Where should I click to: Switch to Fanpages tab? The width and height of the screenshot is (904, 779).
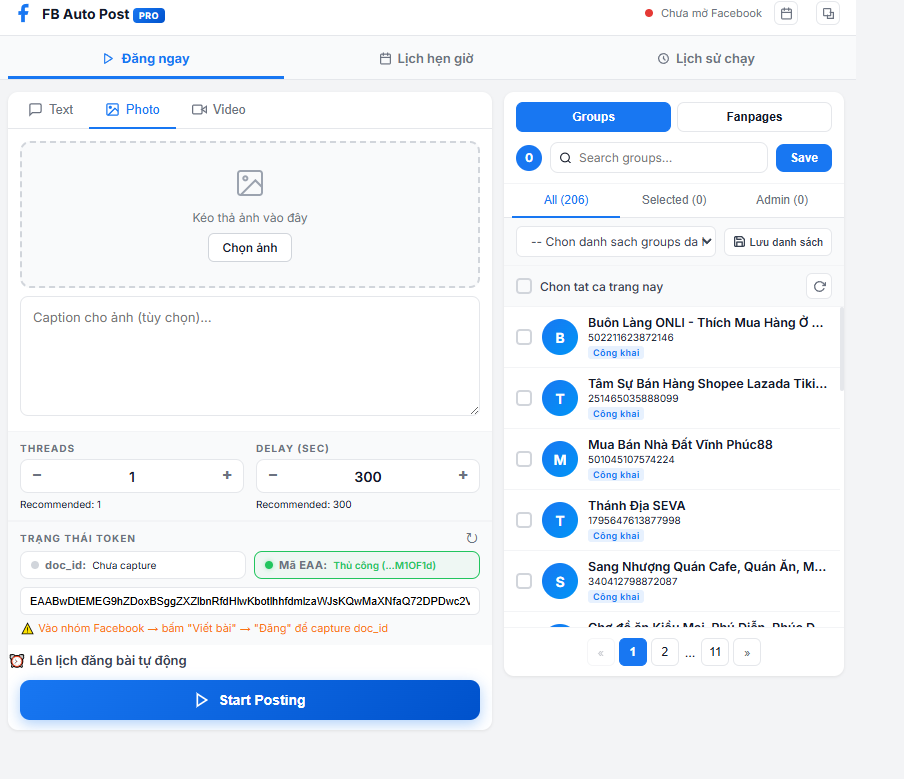click(754, 117)
